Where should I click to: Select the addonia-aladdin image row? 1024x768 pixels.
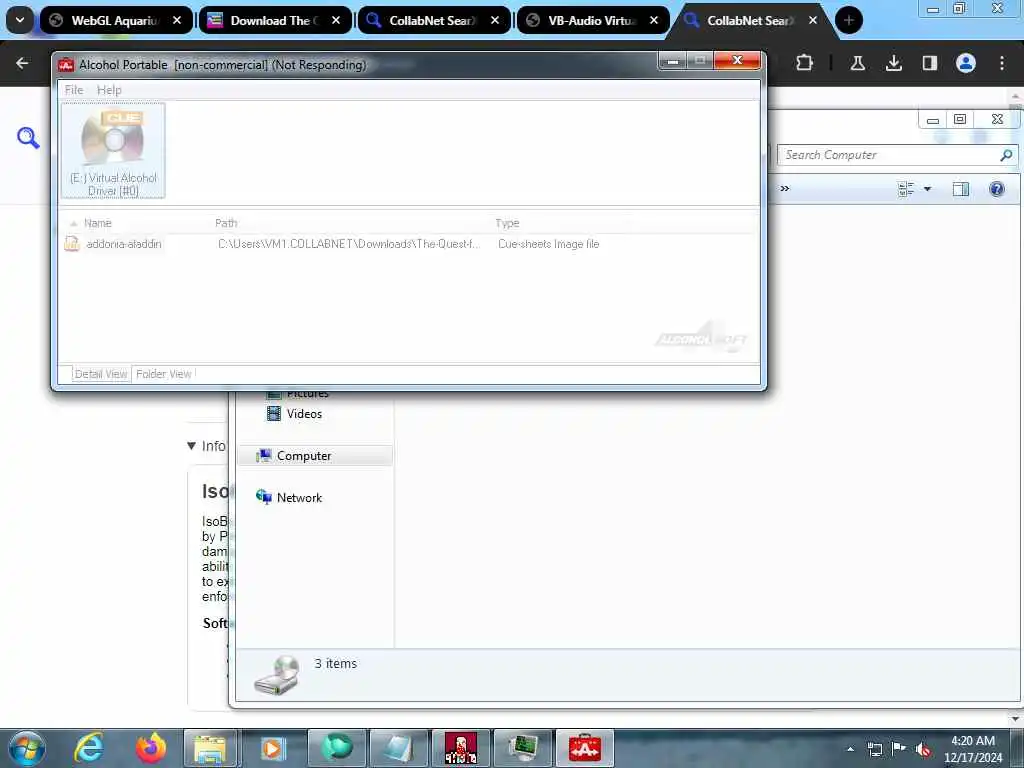410,244
